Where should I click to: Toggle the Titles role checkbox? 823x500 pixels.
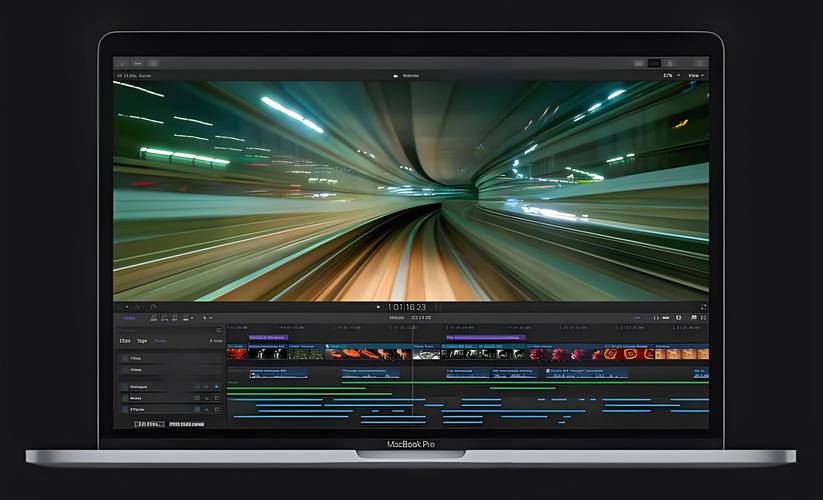[x=125, y=357]
